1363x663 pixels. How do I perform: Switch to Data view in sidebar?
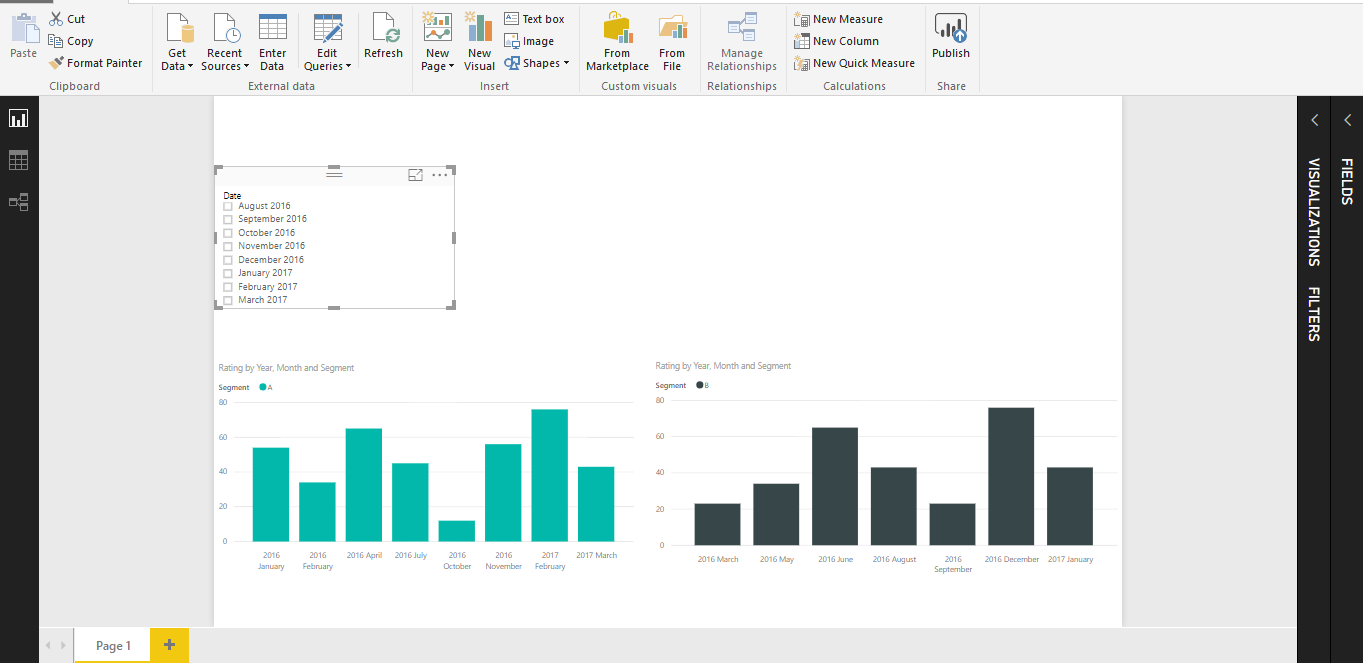19,160
